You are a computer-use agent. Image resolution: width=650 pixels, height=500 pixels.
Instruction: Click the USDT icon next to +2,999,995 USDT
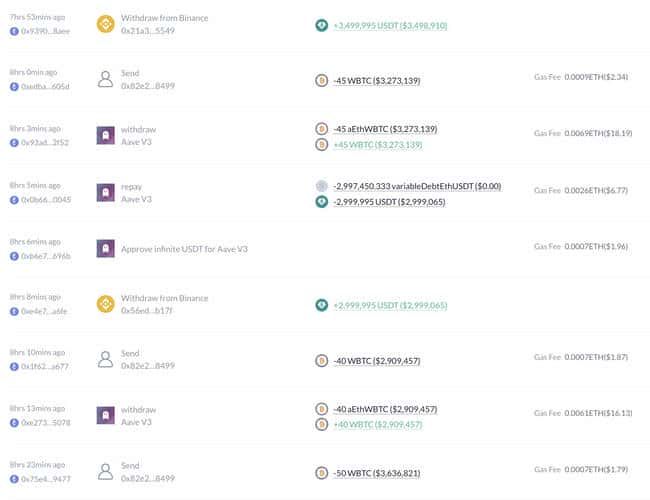(x=321, y=304)
